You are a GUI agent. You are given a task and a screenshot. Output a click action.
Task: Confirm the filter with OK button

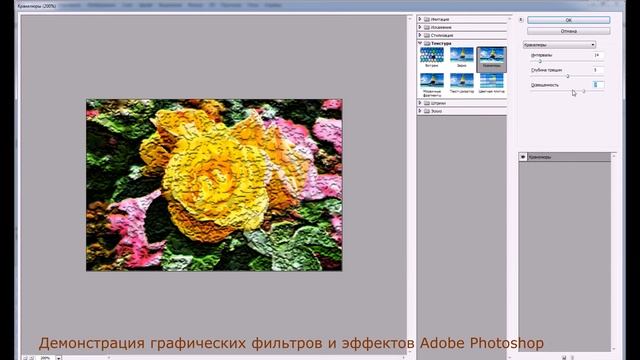click(569, 20)
